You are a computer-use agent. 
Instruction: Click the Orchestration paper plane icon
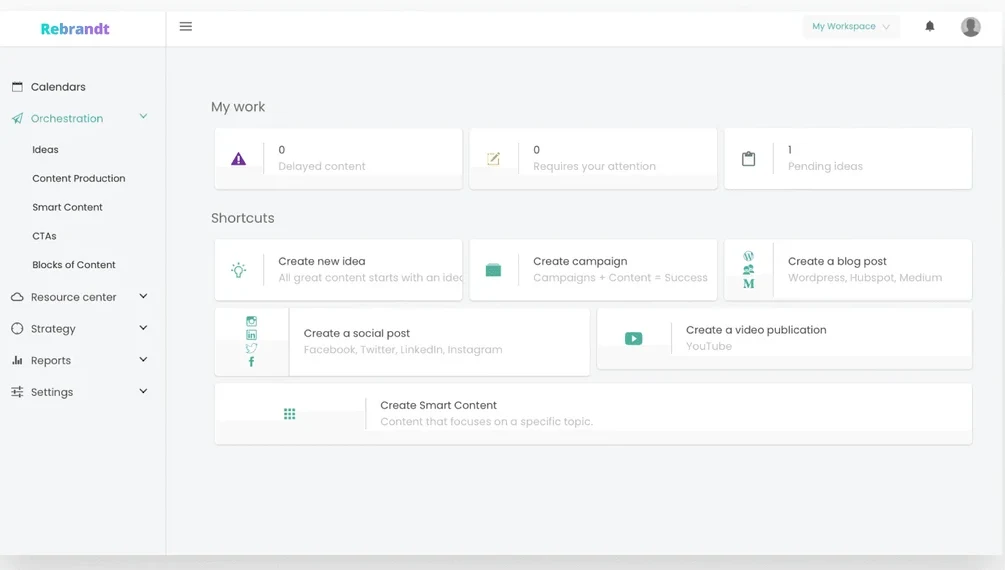click(17, 119)
